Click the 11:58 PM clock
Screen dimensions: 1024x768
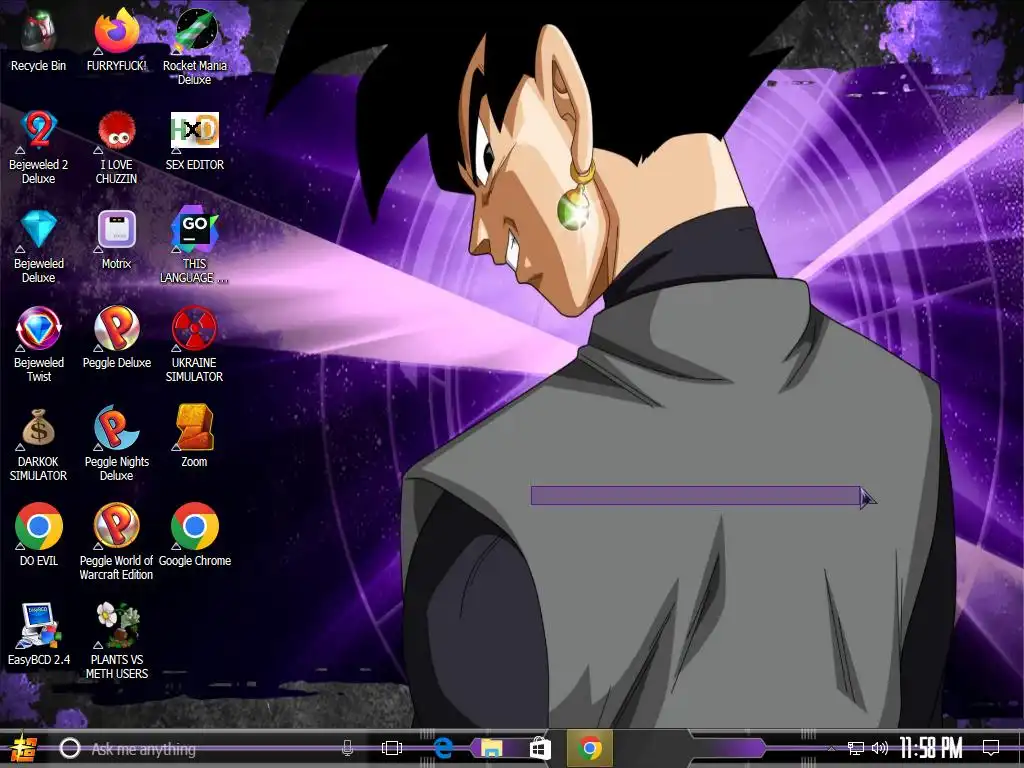coord(931,748)
